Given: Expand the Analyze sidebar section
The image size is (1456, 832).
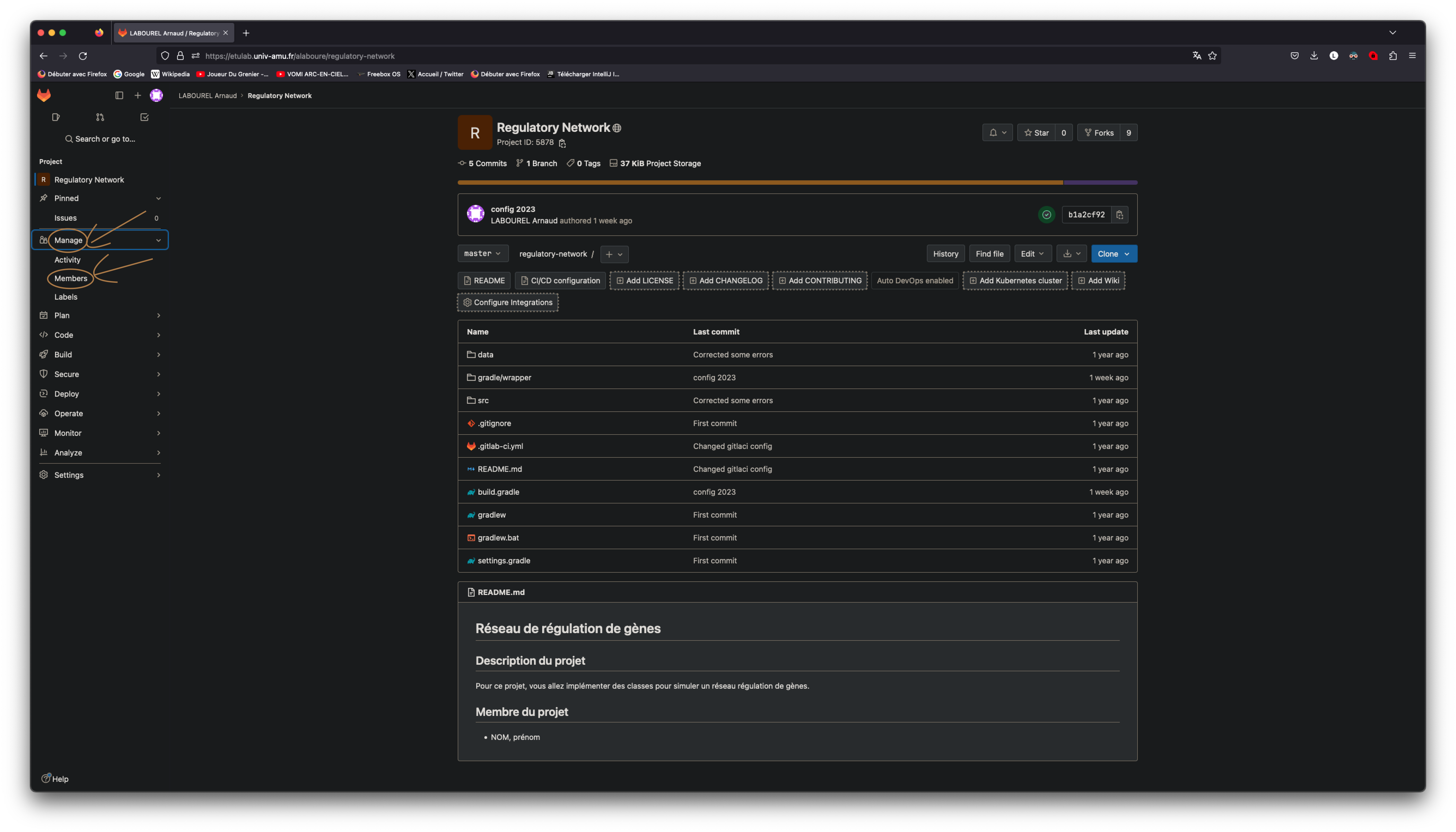Looking at the screenshot, I should tap(100, 453).
